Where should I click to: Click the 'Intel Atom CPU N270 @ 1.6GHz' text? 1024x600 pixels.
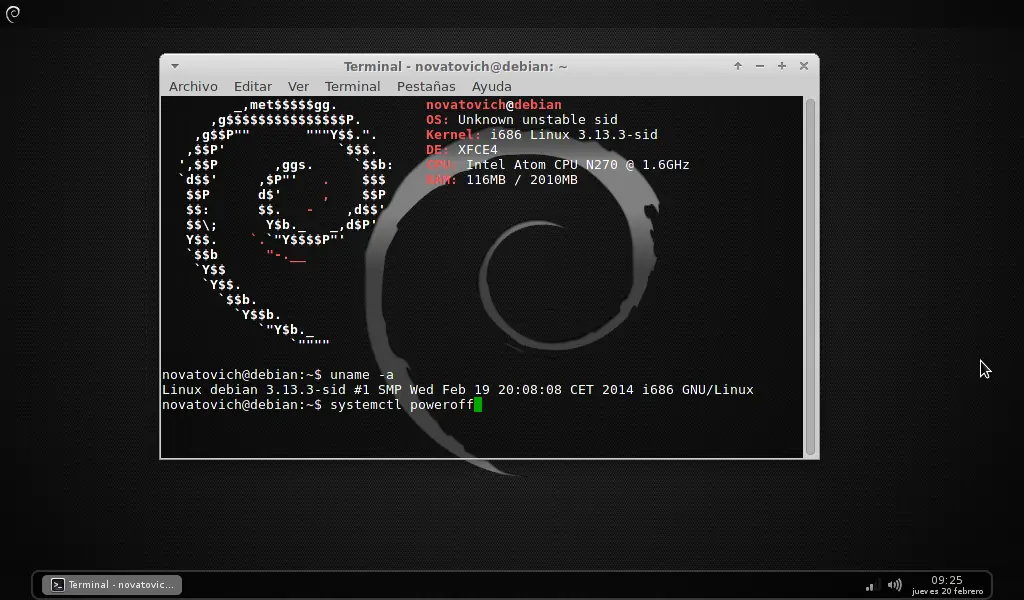(x=578, y=165)
